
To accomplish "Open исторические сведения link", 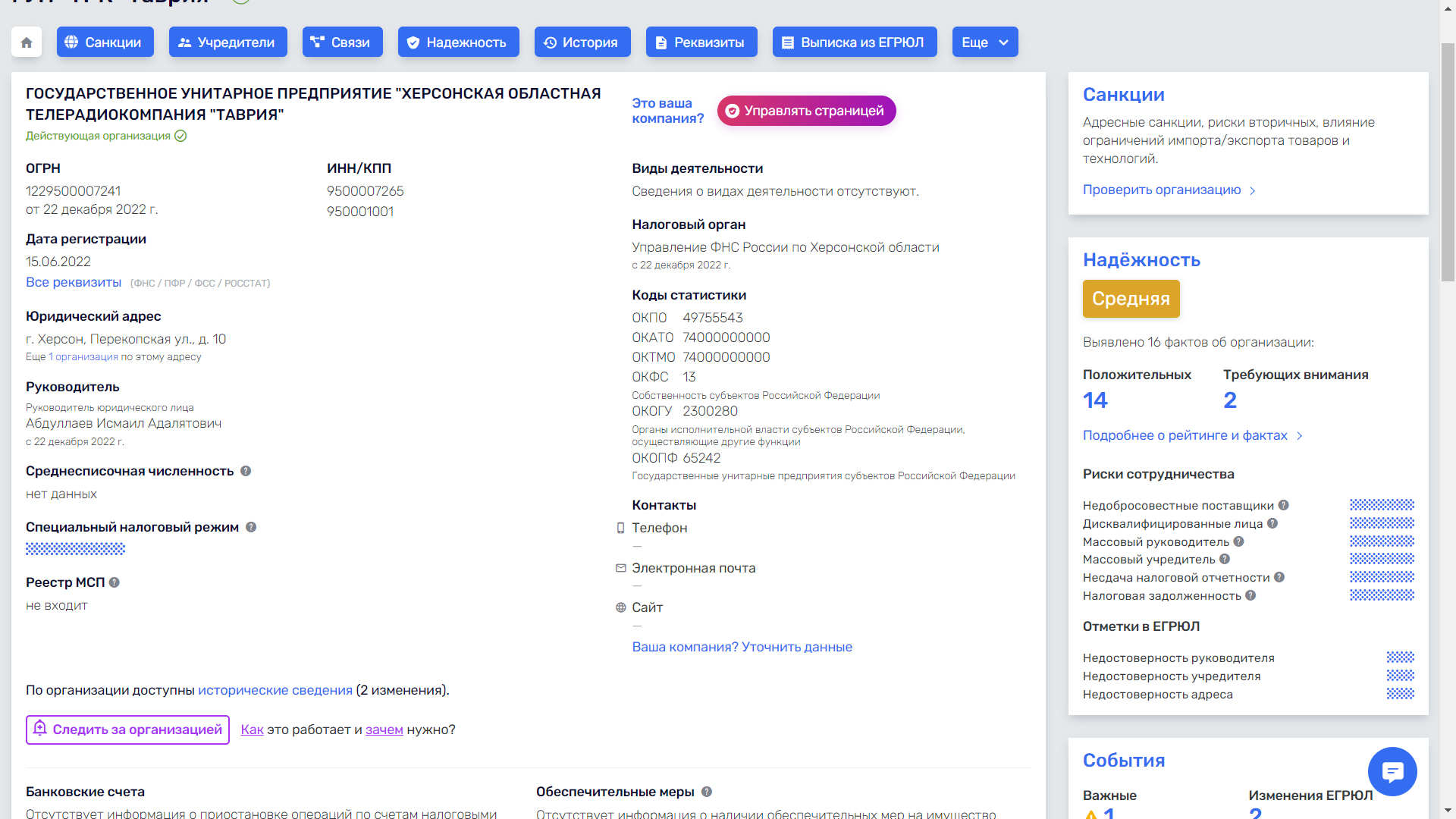I will [x=275, y=690].
